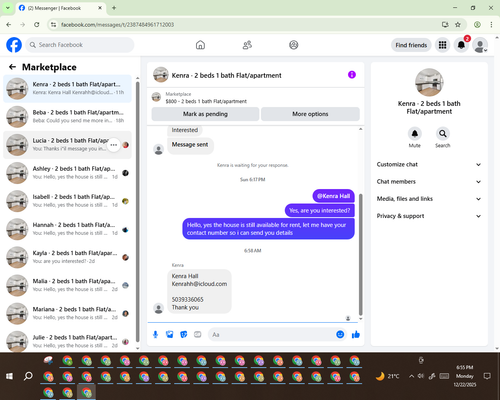Open Julie conversation in chat list
Screen dimensions: 500x400
point(67,341)
